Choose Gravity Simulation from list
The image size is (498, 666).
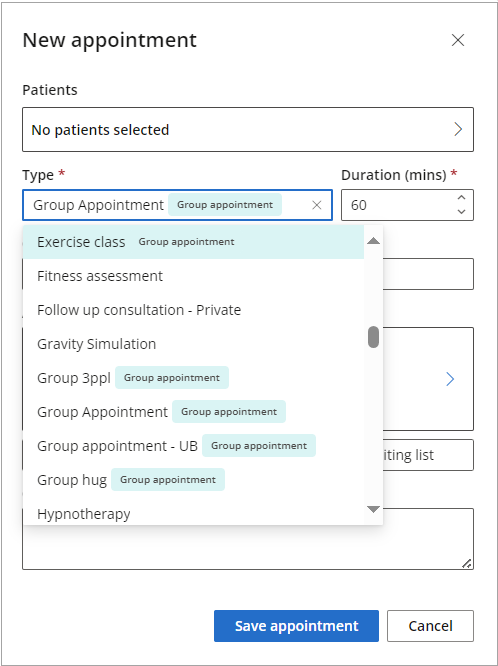coord(193,344)
